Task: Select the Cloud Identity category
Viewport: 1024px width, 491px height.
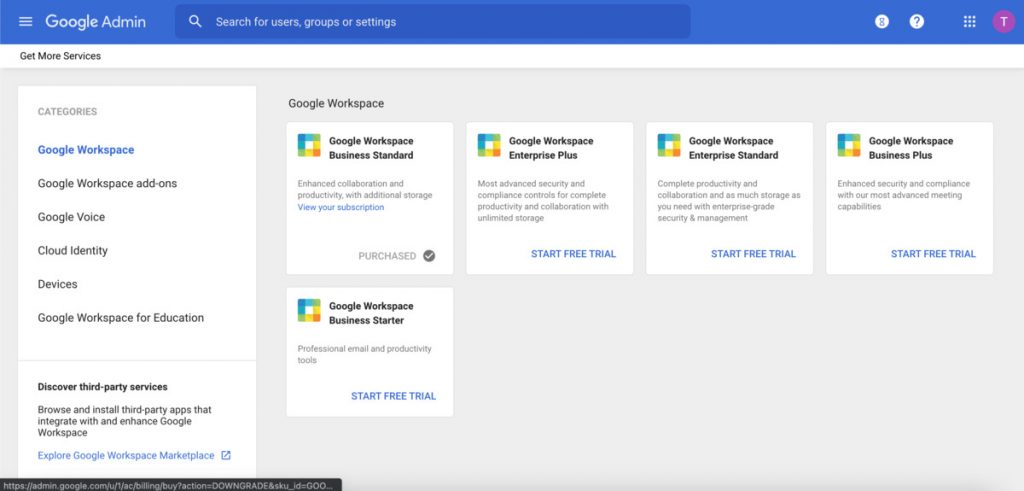Action: coord(72,251)
